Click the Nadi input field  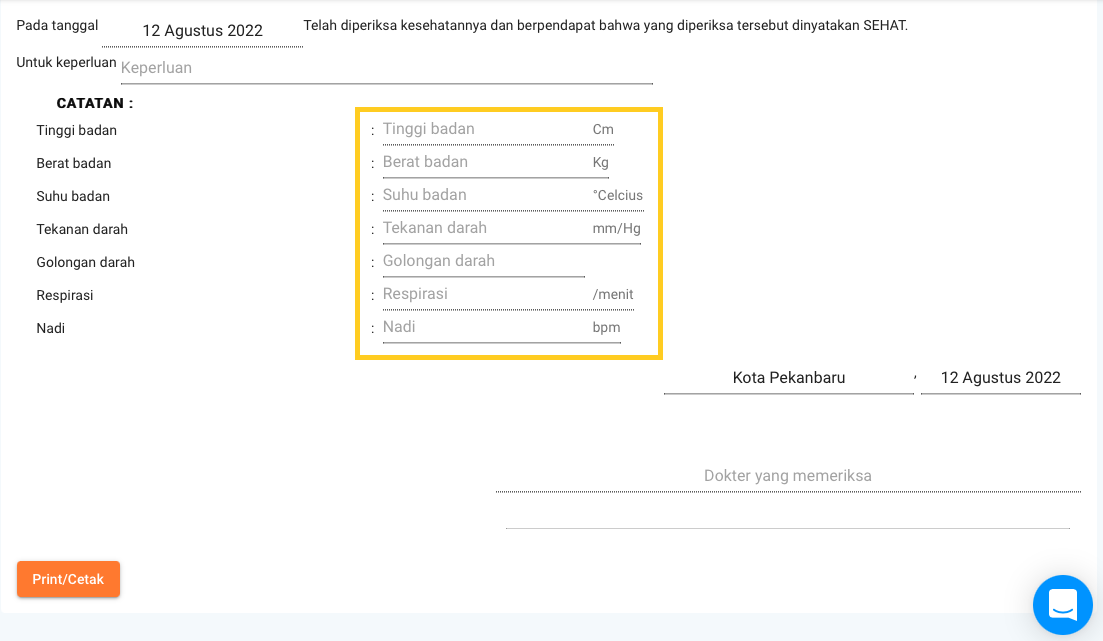tap(486, 328)
